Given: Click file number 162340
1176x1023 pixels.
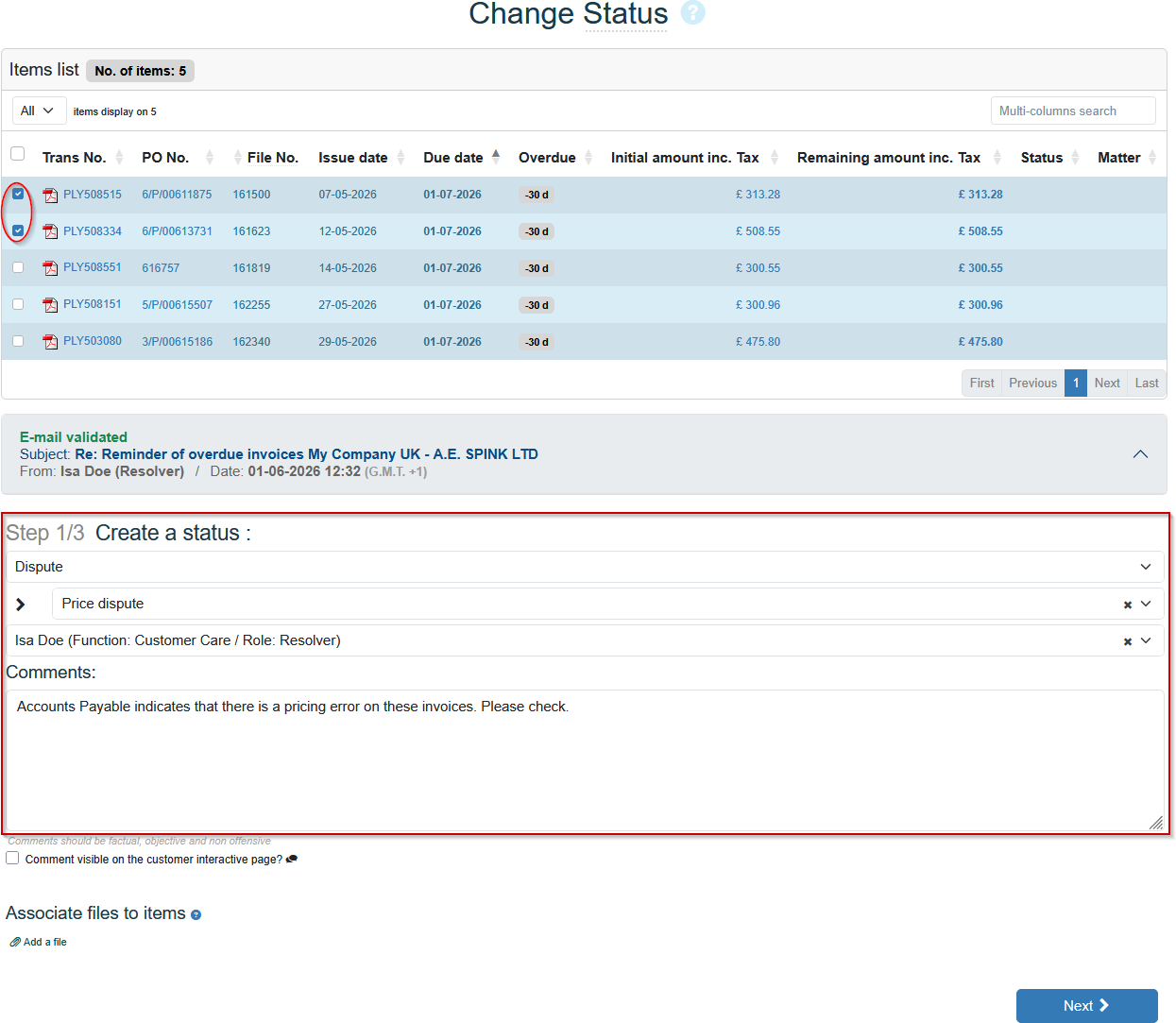Looking at the screenshot, I should click(x=251, y=342).
